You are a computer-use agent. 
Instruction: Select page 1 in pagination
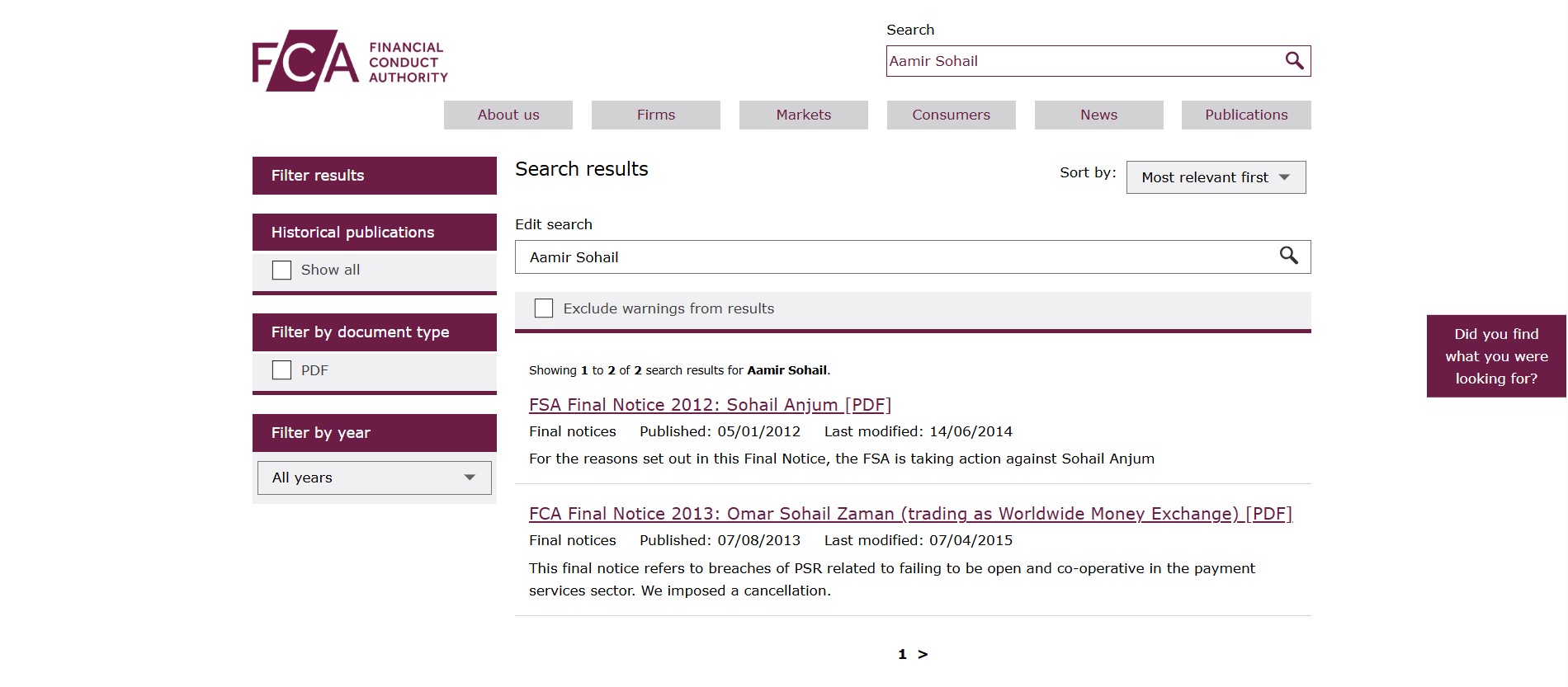[902, 655]
